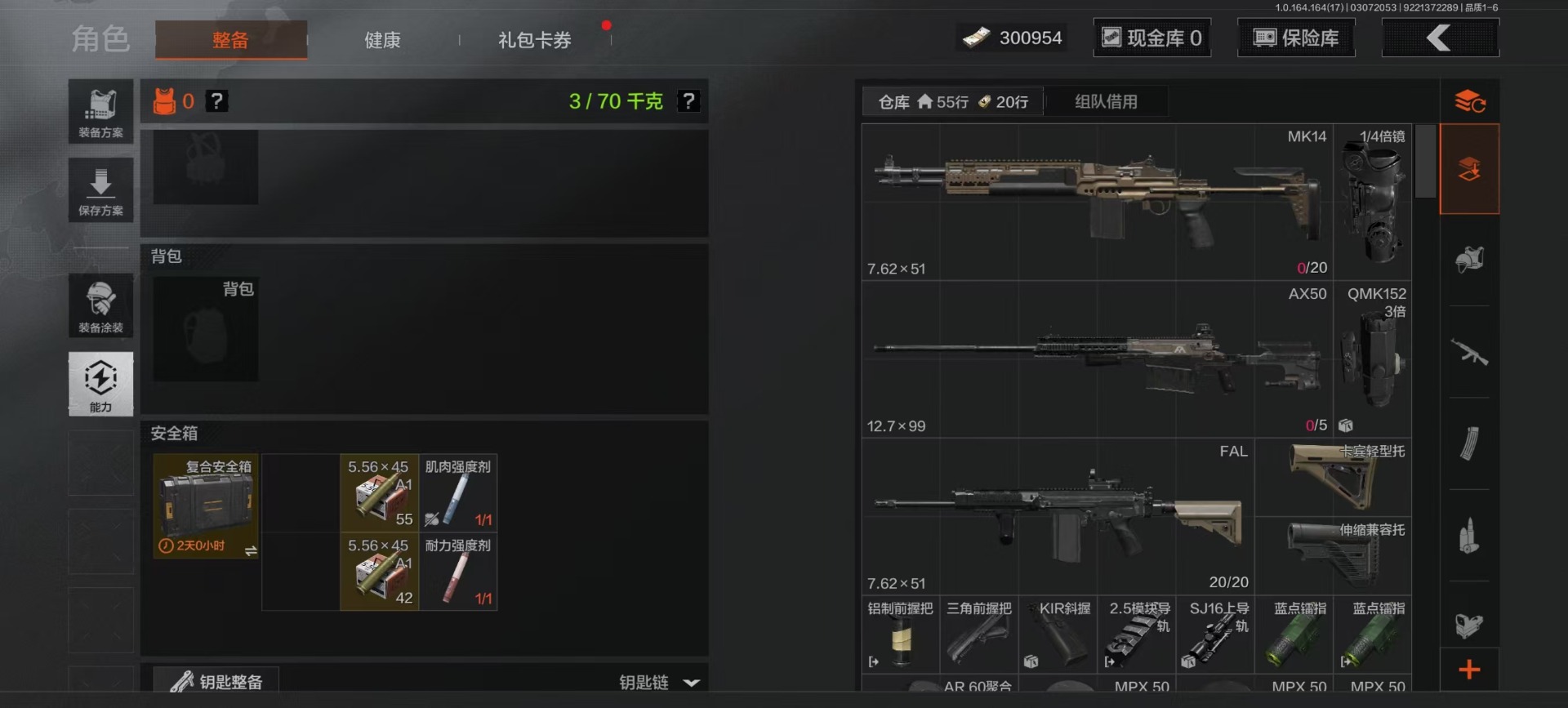Filter warehouse by magazine category
Image resolution: width=1568 pixels, height=708 pixels.
point(1469,443)
